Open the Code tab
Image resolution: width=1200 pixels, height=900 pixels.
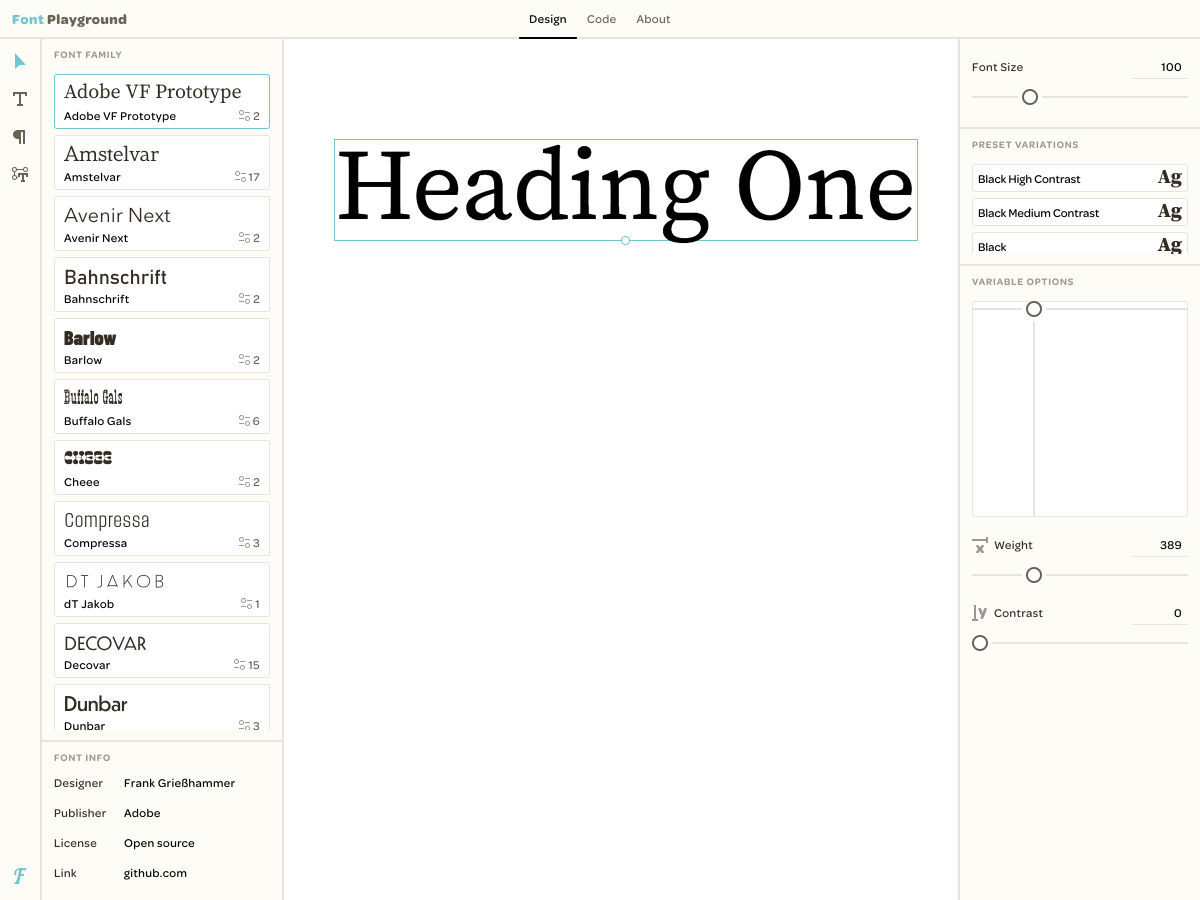[601, 19]
